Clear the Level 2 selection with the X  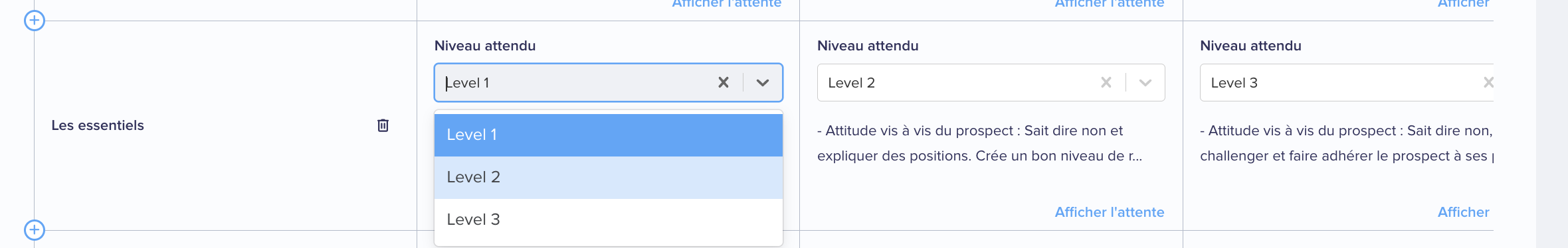click(x=1106, y=82)
